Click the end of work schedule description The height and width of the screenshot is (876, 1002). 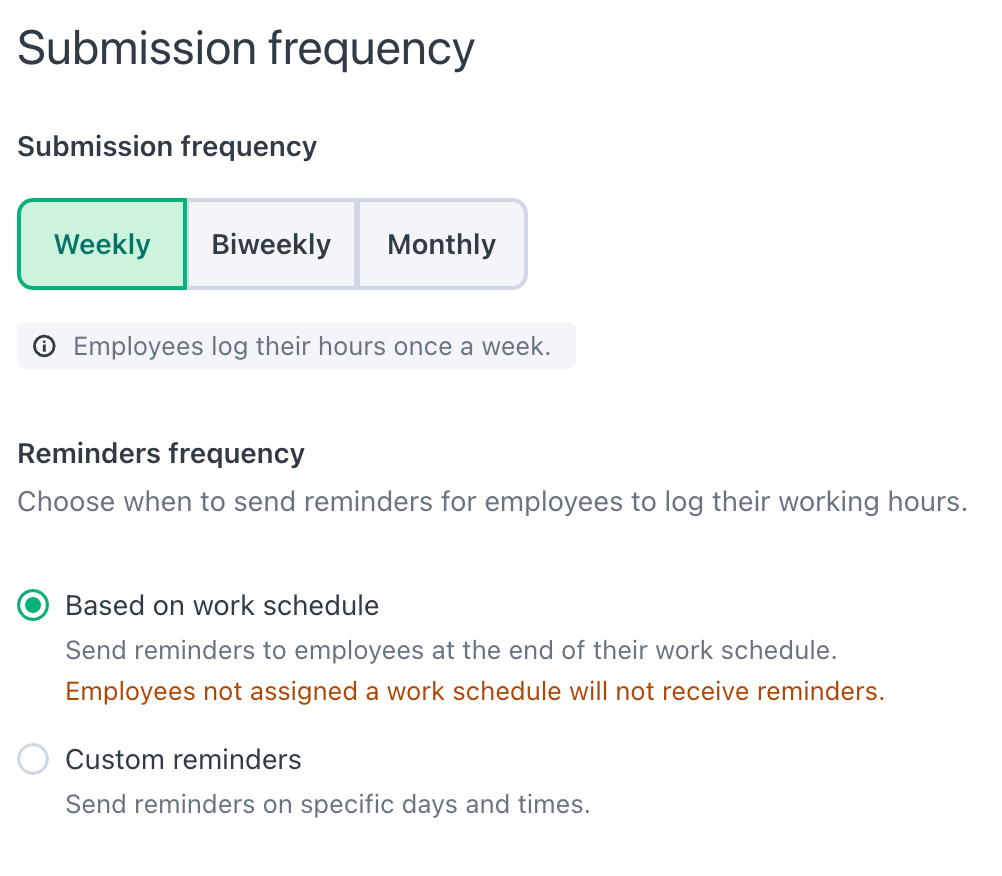tap(451, 650)
